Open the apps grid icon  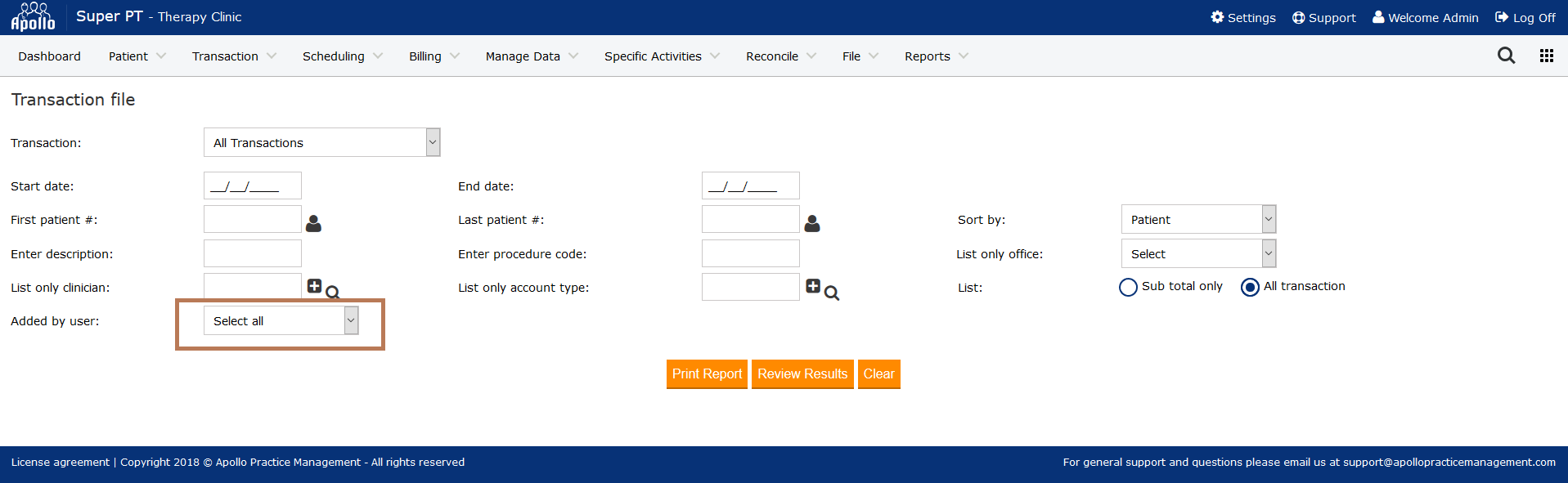[x=1546, y=56]
